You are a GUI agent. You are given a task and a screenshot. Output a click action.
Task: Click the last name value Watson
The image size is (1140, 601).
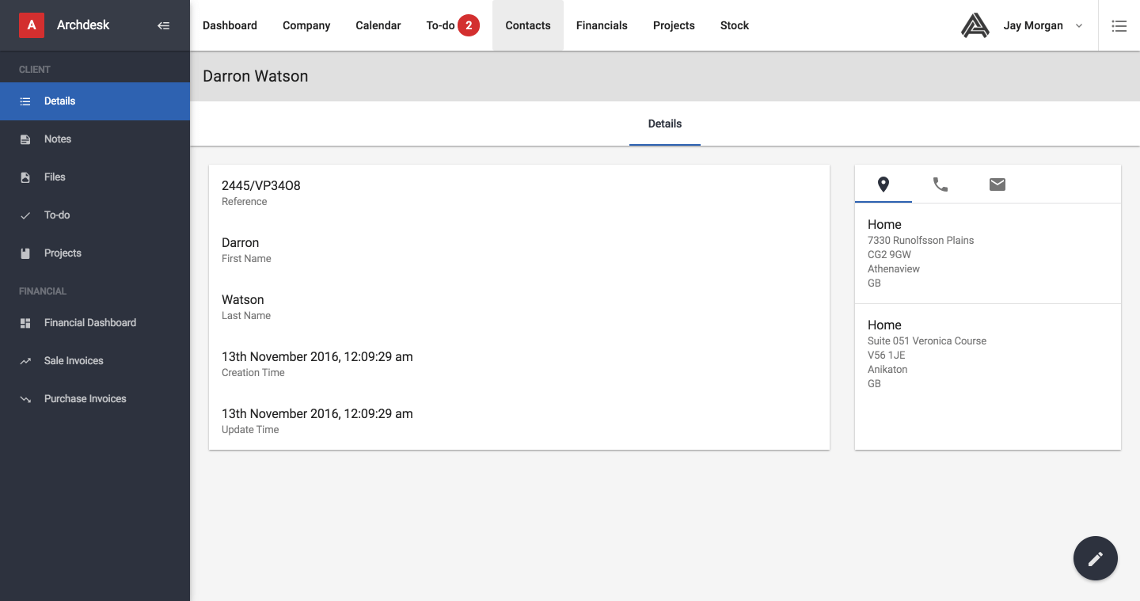tap(243, 300)
